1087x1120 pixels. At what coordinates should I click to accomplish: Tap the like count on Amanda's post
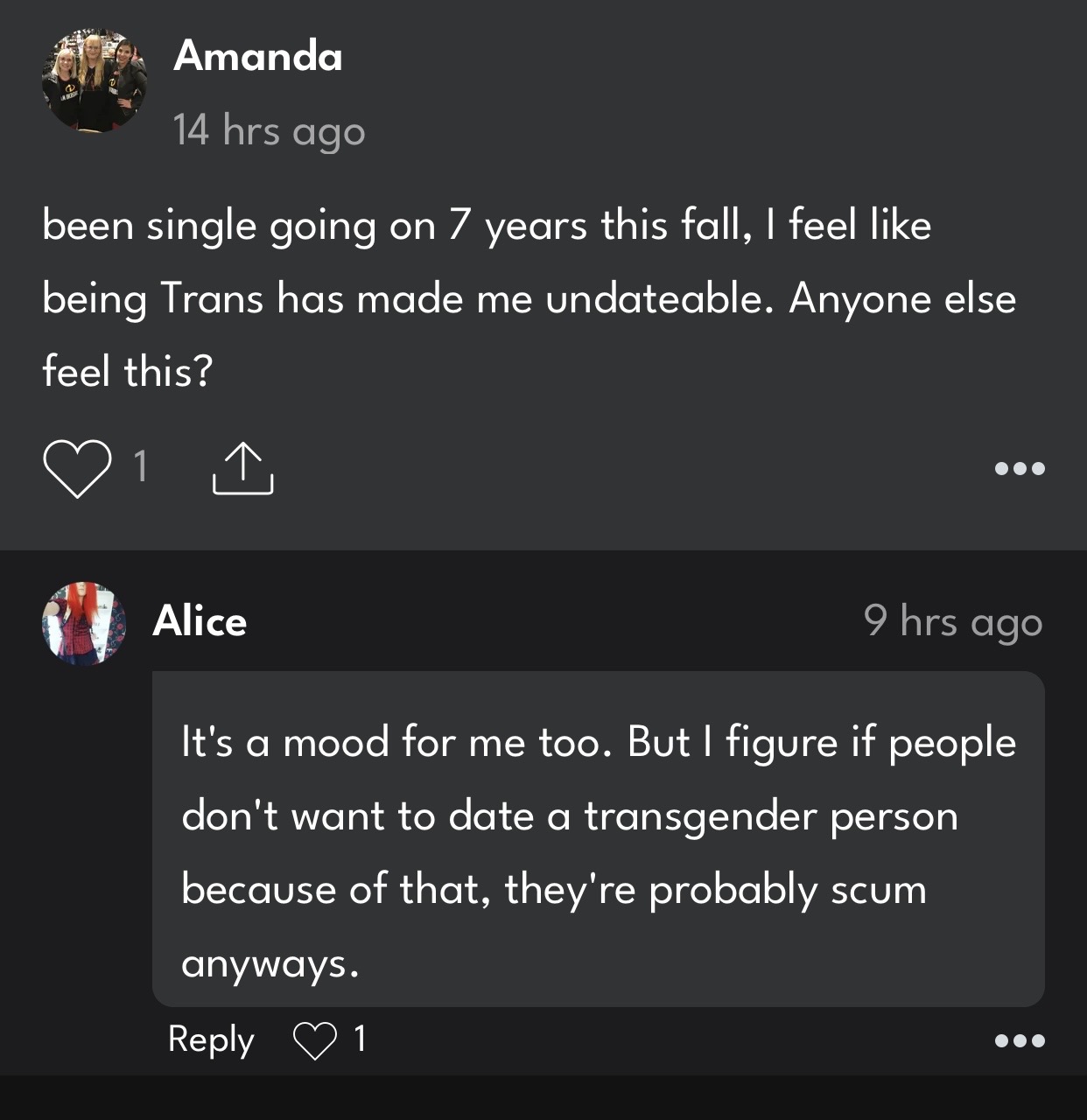click(x=140, y=466)
